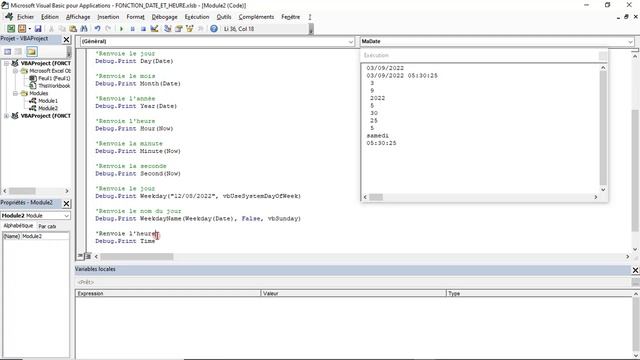Pause execution with the Break icon
This screenshot has height=360, width=640.
tap(132, 29)
